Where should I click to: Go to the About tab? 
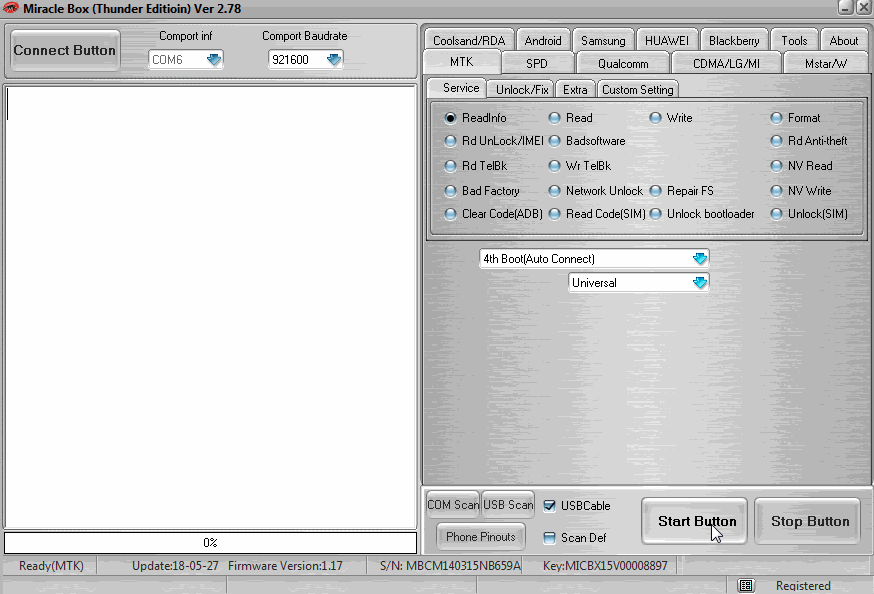(844, 41)
